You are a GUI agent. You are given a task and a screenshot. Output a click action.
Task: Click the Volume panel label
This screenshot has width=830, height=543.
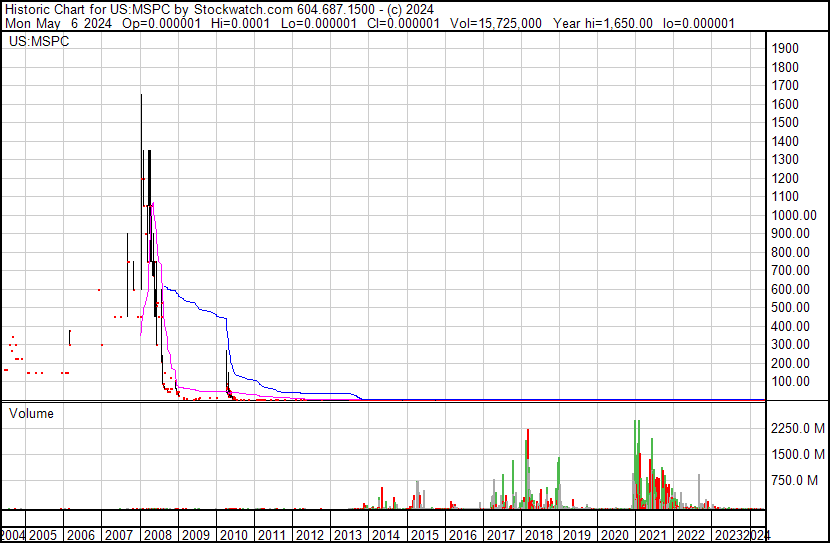31,413
